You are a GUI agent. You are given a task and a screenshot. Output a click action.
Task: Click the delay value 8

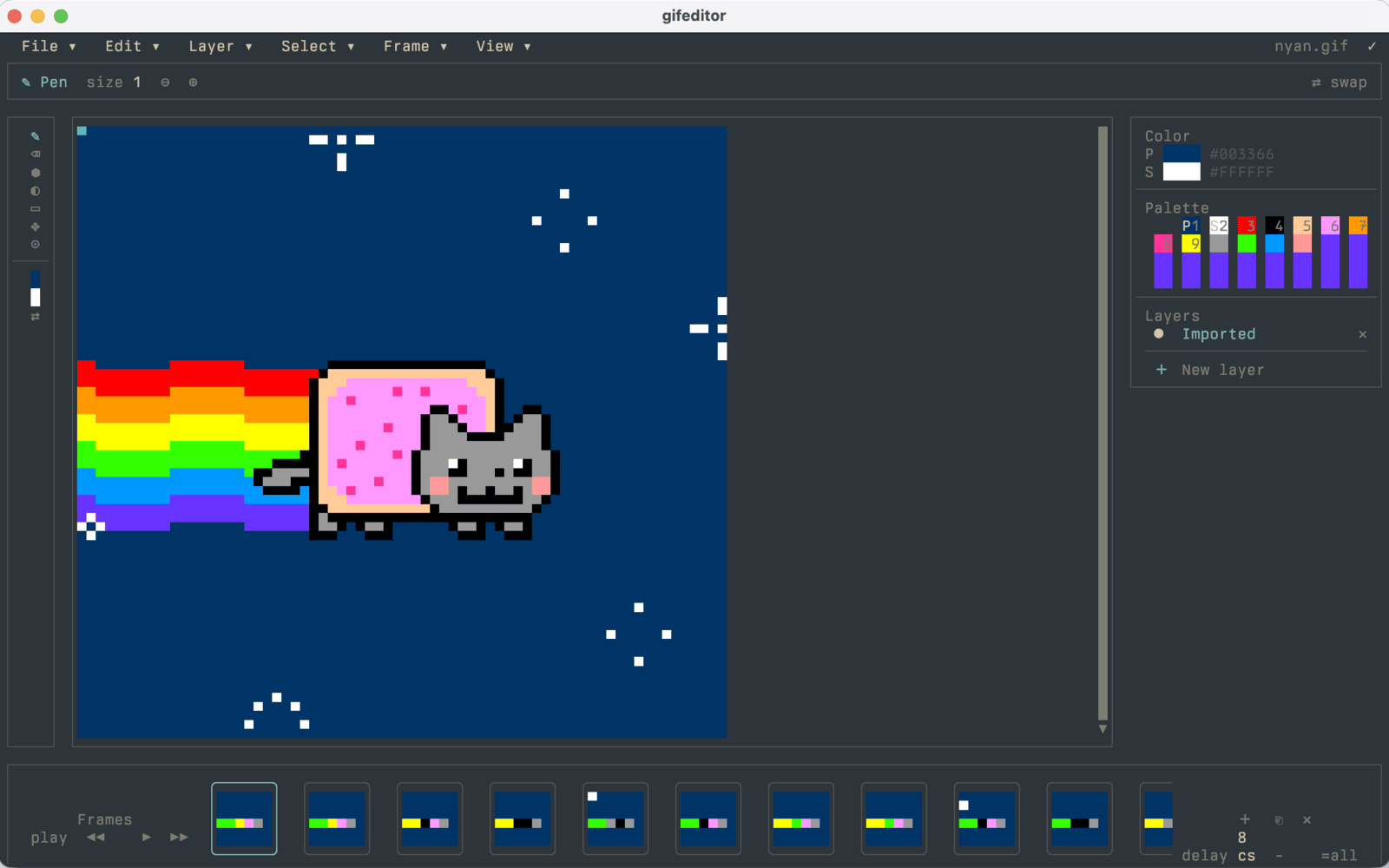(x=1241, y=838)
